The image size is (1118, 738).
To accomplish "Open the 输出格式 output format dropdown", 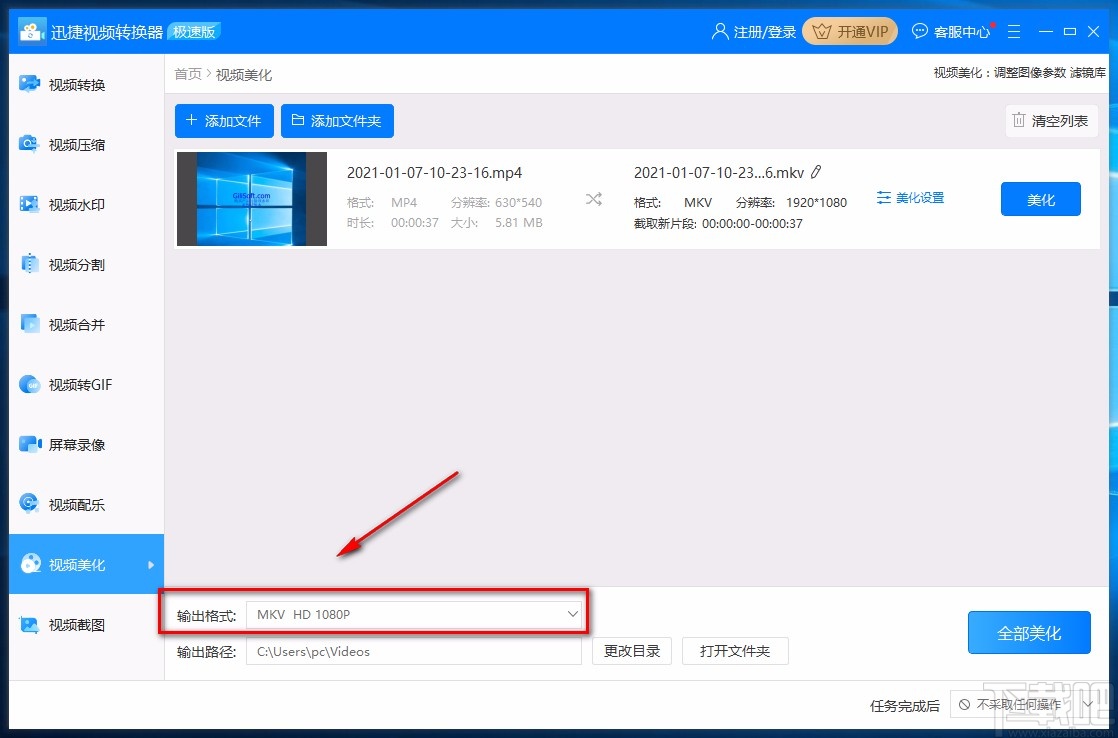I will [415, 615].
